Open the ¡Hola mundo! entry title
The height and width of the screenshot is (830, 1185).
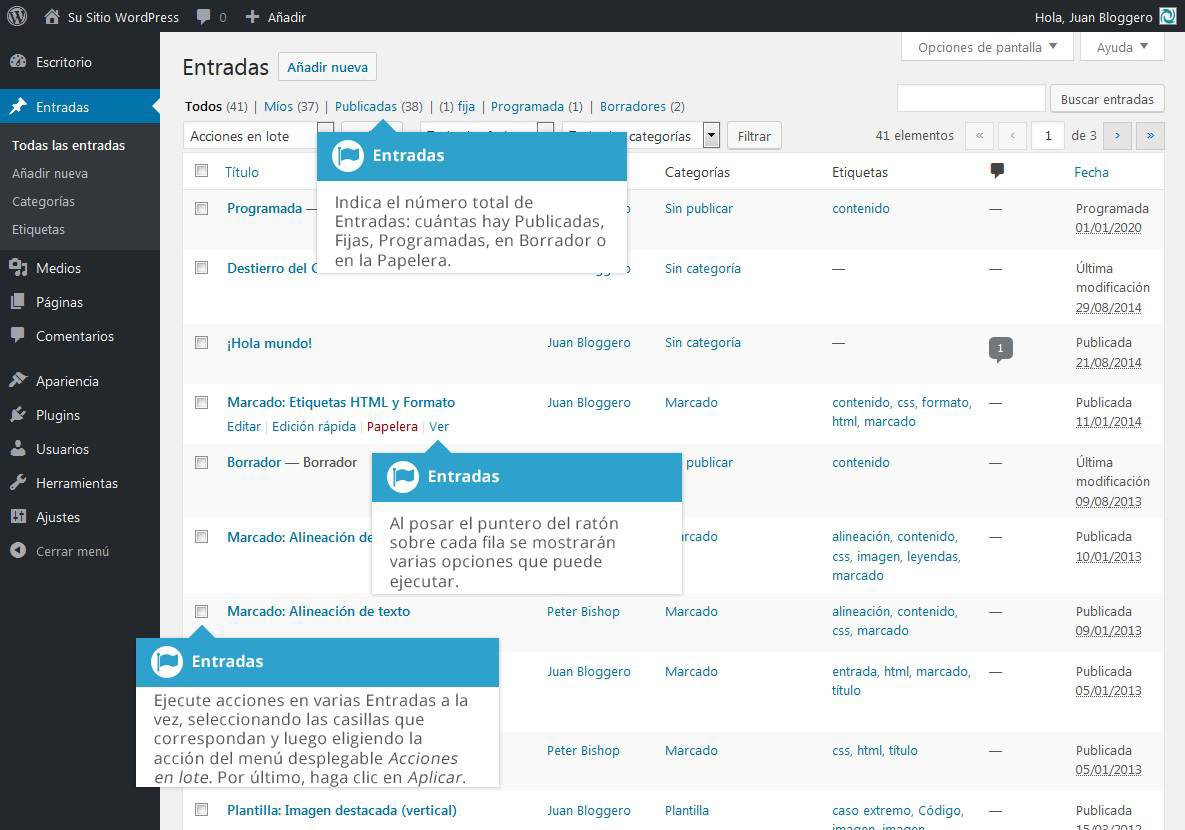point(270,343)
